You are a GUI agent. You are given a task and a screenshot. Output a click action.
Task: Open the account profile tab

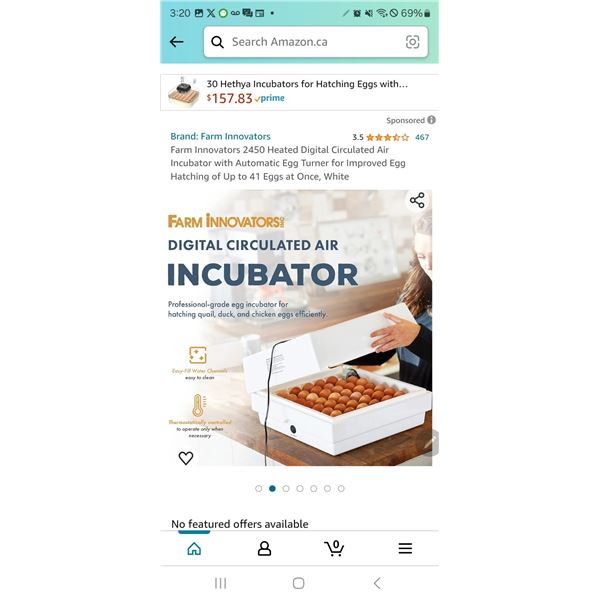[264, 548]
